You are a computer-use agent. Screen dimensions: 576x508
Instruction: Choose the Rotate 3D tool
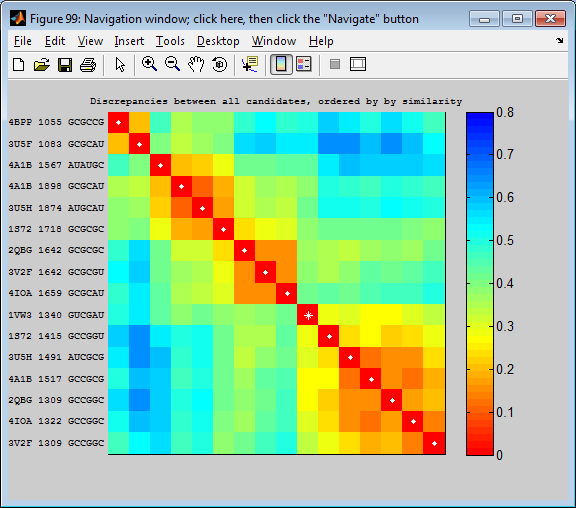[x=219, y=65]
